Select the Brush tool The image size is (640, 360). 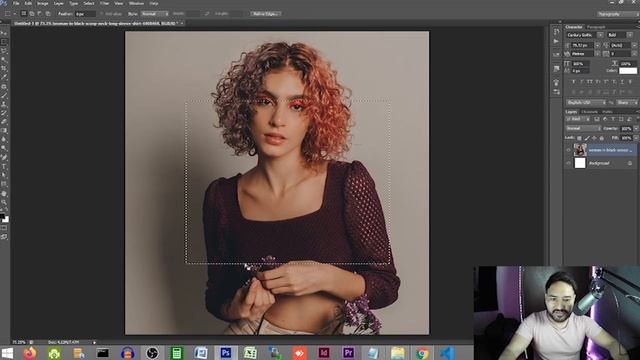(4, 95)
